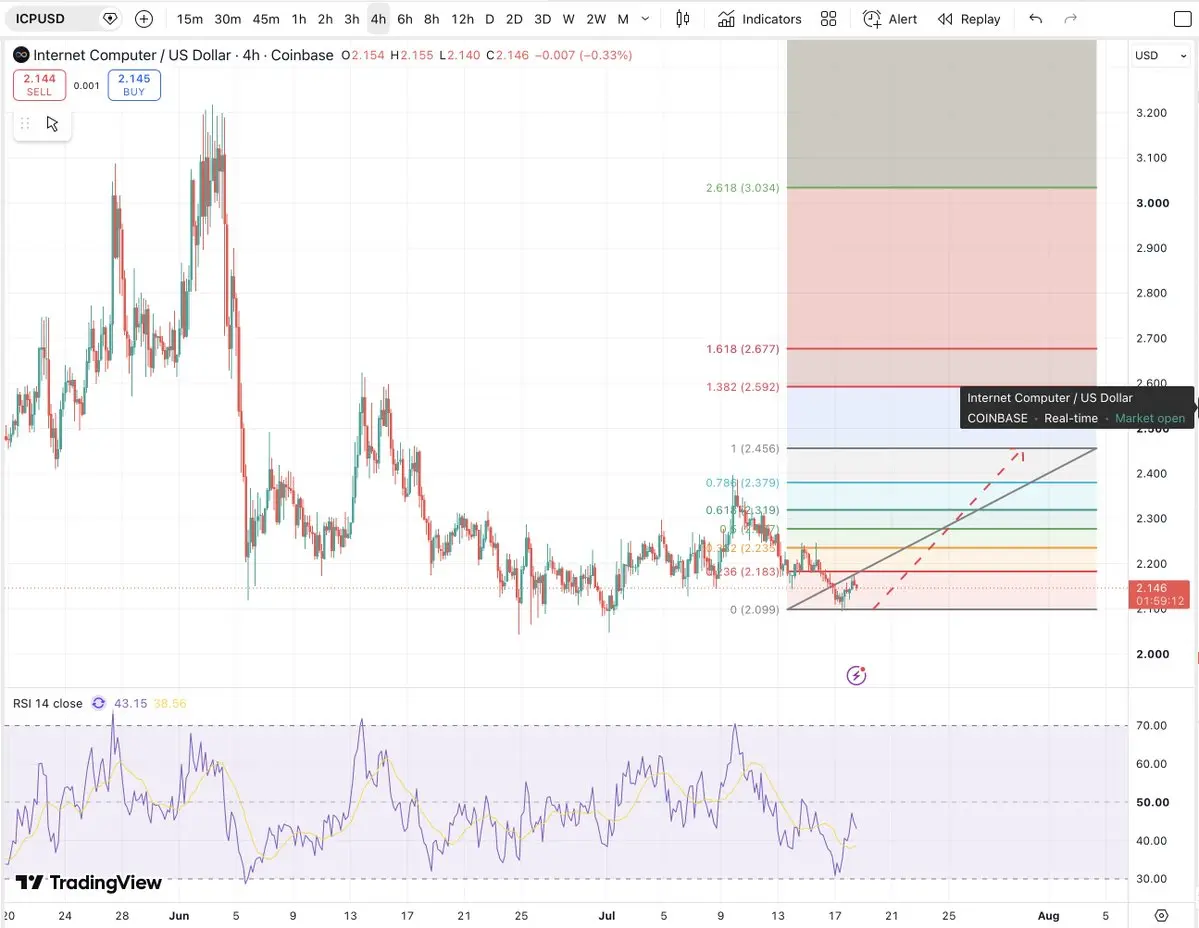The width and height of the screenshot is (1199, 928).
Task: Click the price change -0.007 (-0.33%)
Action: pos(584,55)
